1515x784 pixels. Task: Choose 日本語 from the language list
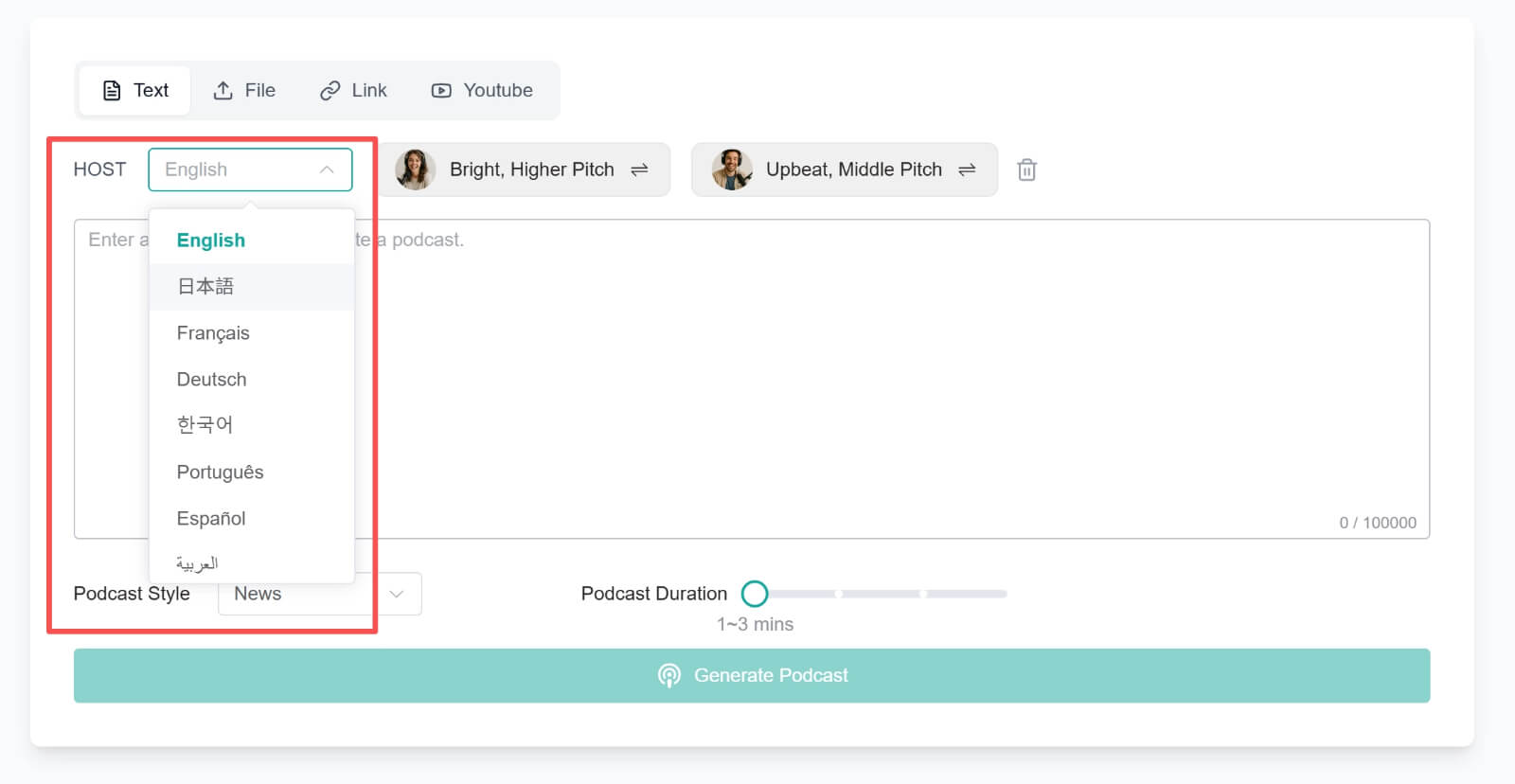[205, 287]
